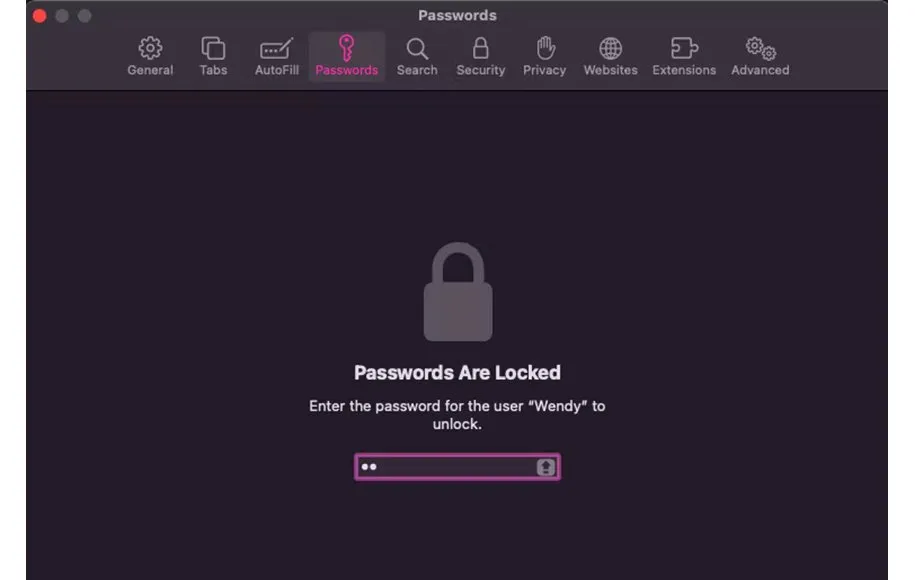Select the Security padlock toolbar icon

(481, 48)
